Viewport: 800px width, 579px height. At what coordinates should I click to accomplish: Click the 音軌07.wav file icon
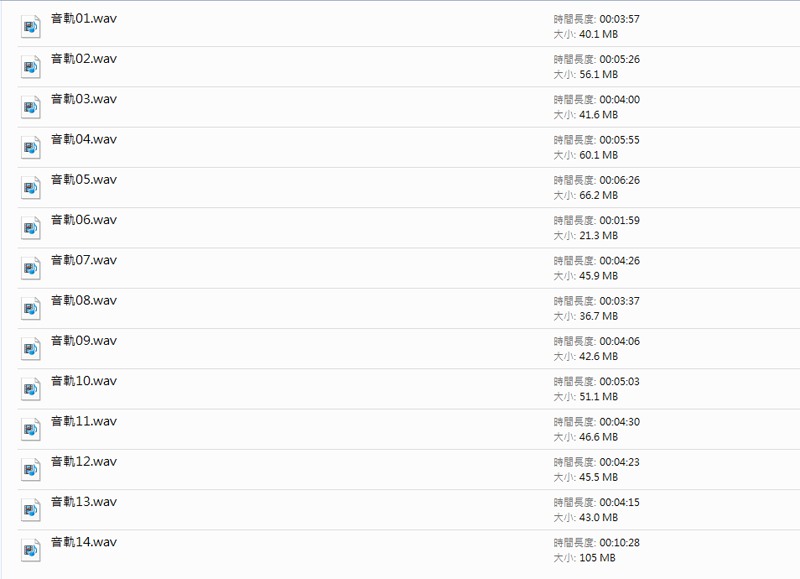click(x=31, y=268)
